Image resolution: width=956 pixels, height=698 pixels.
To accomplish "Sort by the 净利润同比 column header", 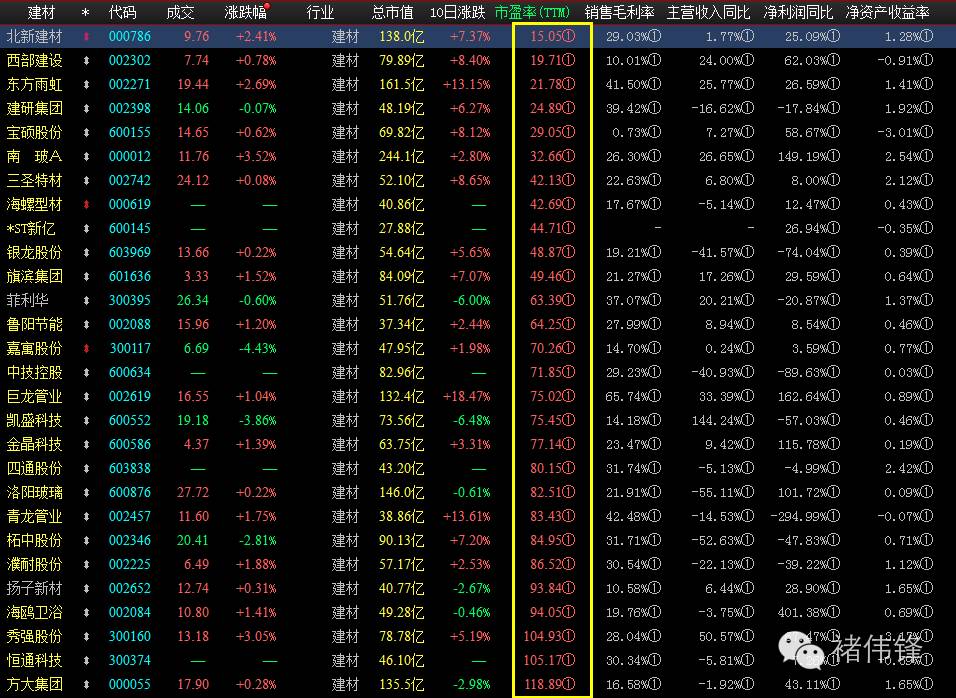I will pyautogui.click(x=798, y=12).
